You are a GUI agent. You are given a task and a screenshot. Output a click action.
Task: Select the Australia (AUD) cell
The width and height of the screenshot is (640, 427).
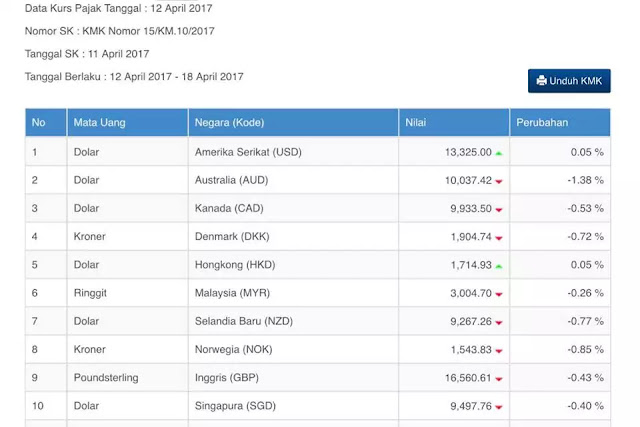tap(293, 180)
